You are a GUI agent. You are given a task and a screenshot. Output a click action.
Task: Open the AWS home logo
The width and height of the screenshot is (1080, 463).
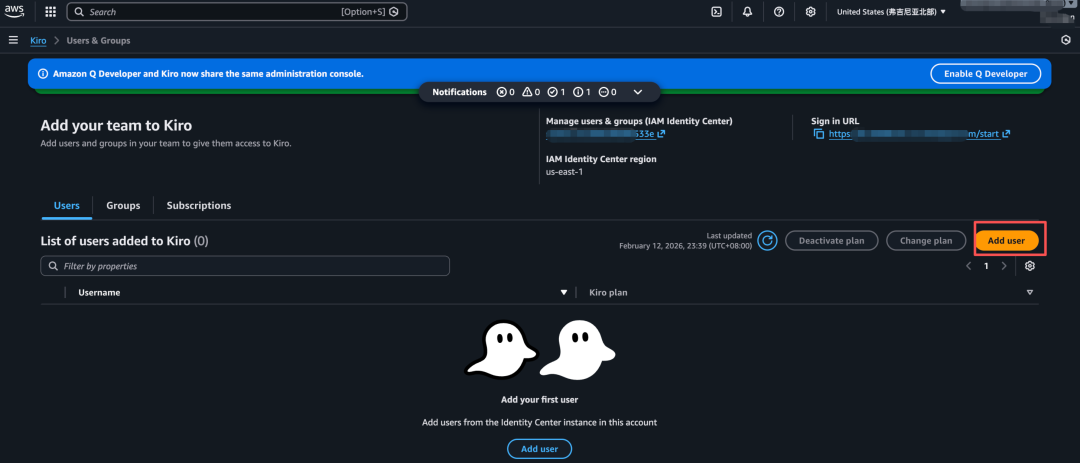pyautogui.click(x=14, y=12)
